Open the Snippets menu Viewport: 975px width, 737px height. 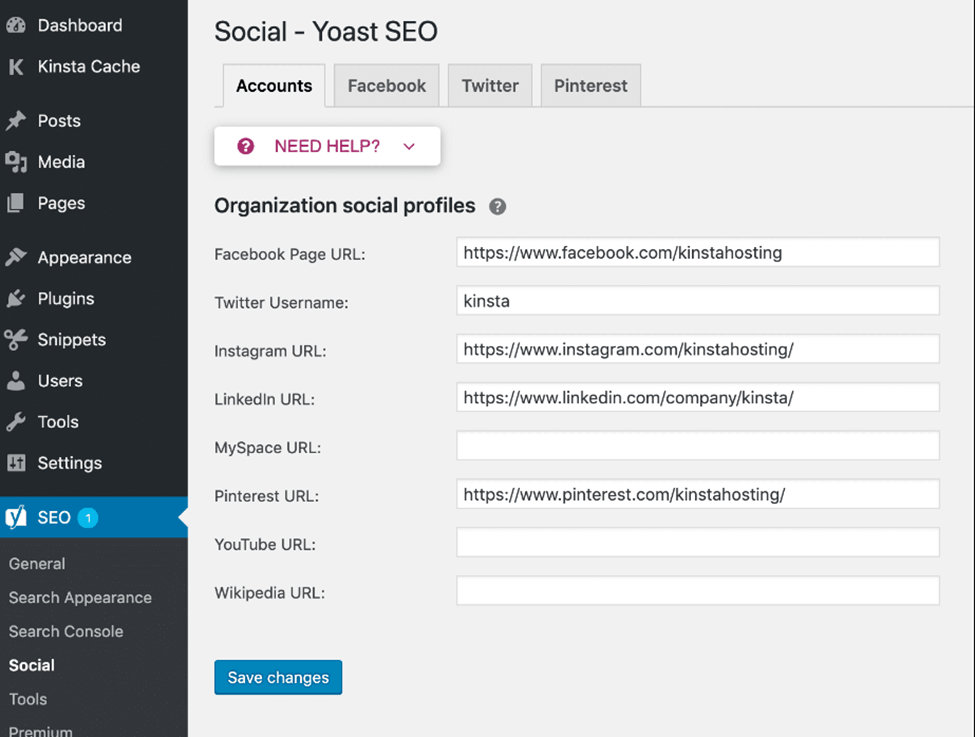click(94, 340)
